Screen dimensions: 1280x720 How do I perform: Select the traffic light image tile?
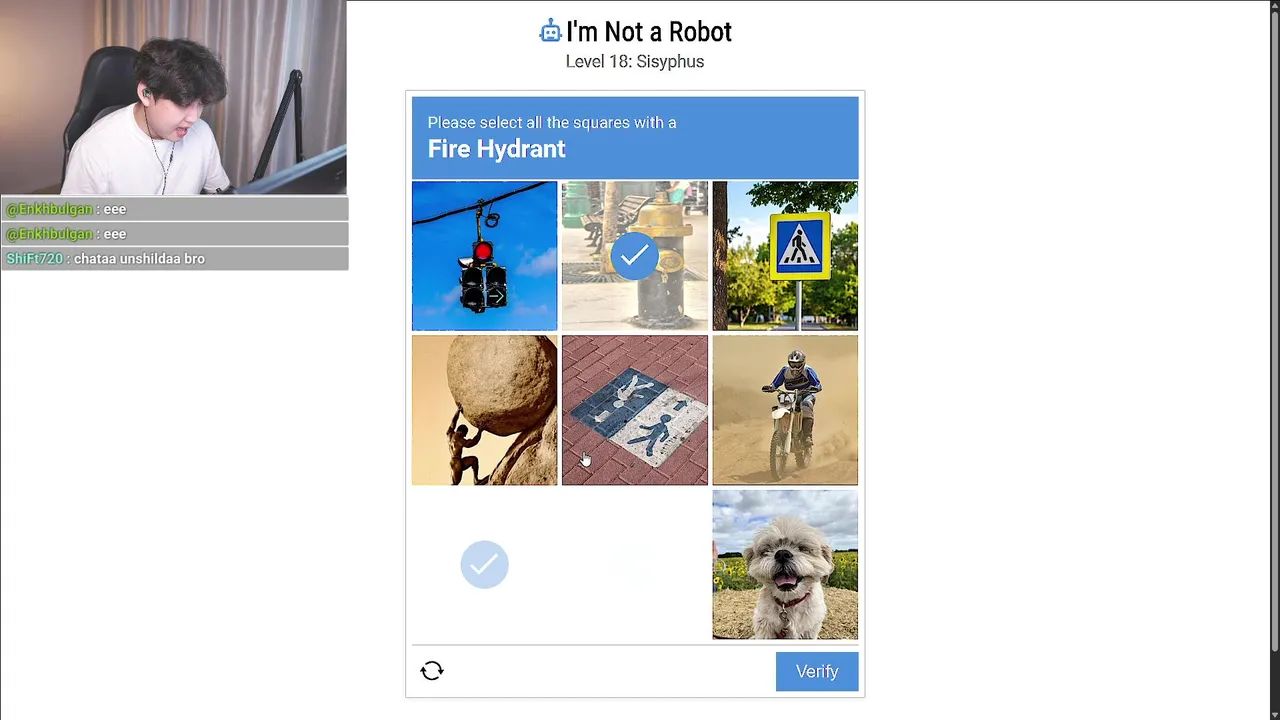click(x=484, y=256)
